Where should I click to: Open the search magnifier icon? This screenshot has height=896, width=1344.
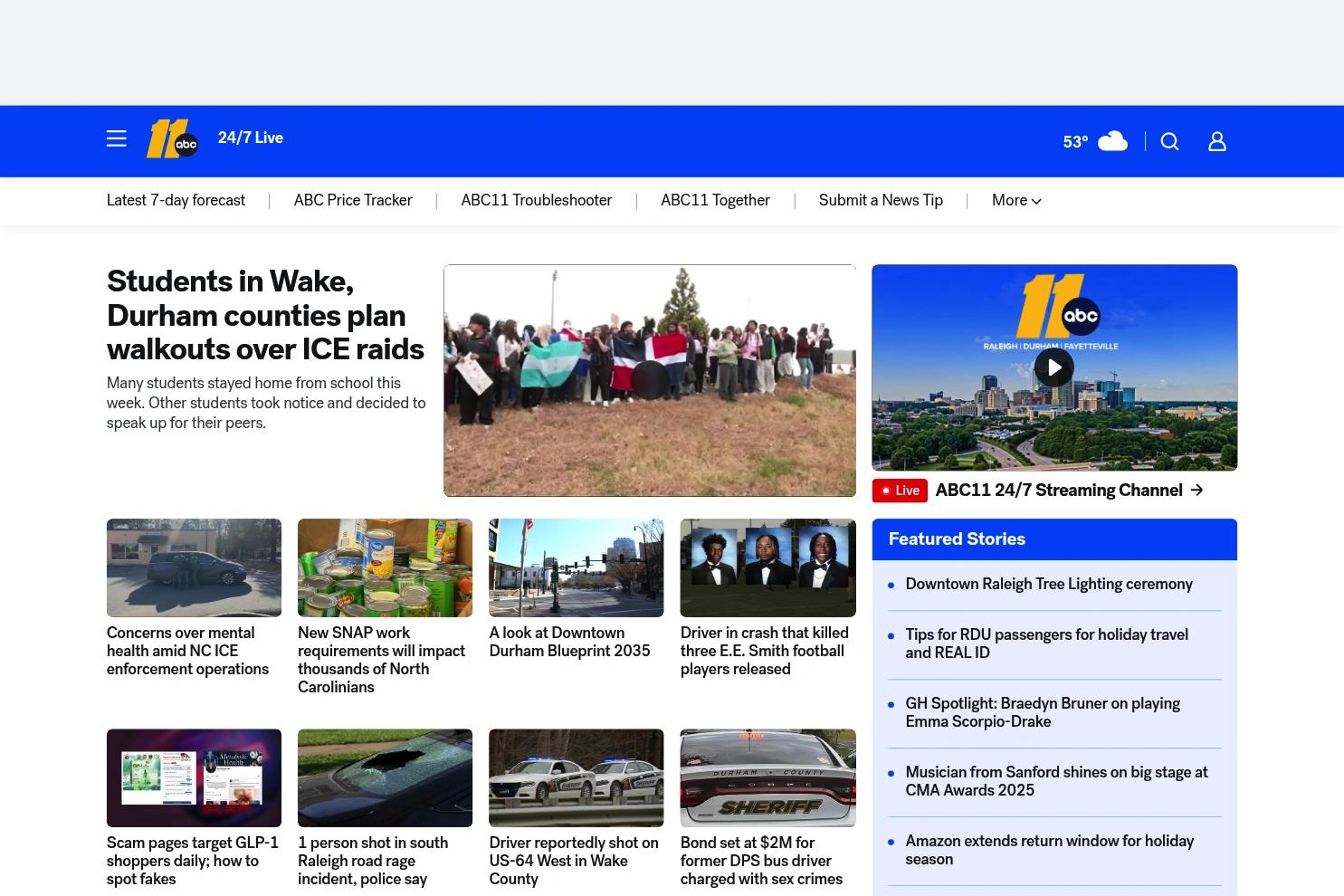click(x=1169, y=141)
